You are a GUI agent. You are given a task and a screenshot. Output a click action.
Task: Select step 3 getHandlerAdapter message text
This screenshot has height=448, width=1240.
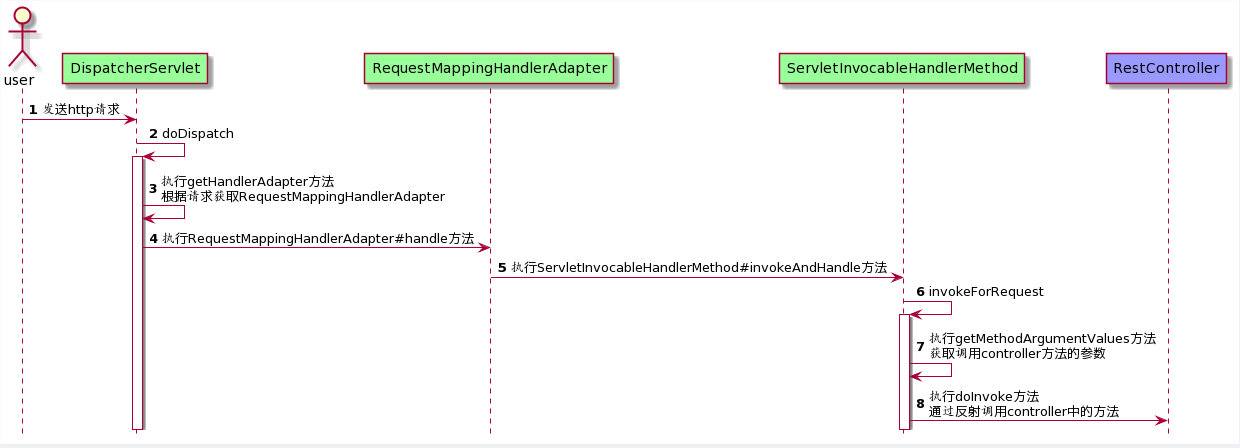[302, 188]
